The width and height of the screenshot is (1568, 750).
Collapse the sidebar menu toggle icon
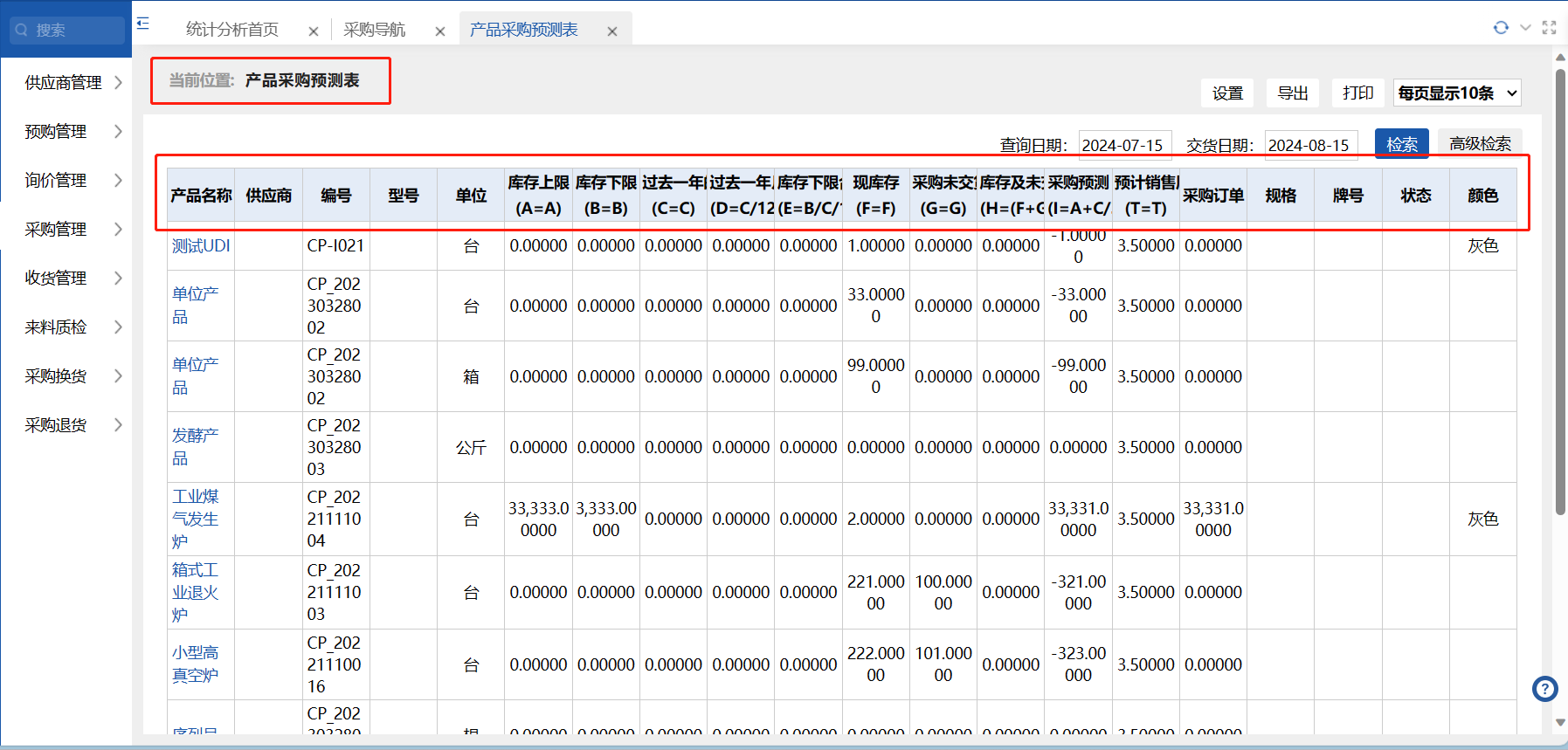pyautogui.click(x=143, y=24)
